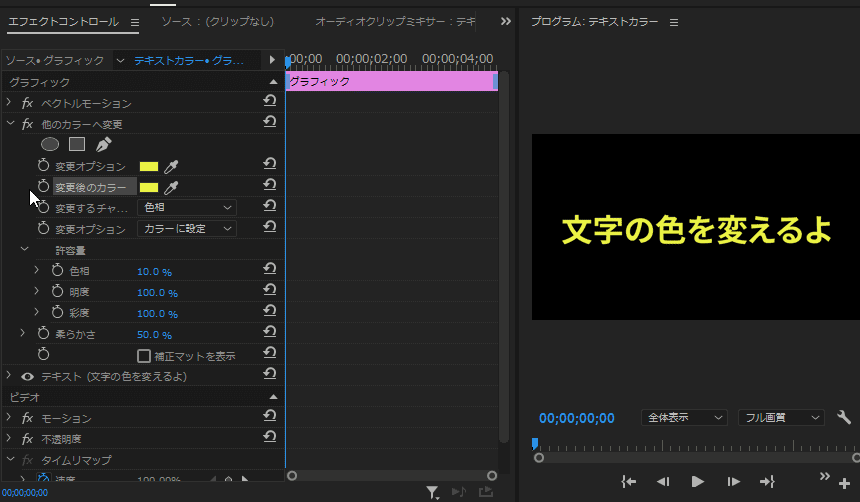The height and width of the screenshot is (502, 860).
Task: Switch to ソース (クリップなし) tab
Action: point(217,21)
